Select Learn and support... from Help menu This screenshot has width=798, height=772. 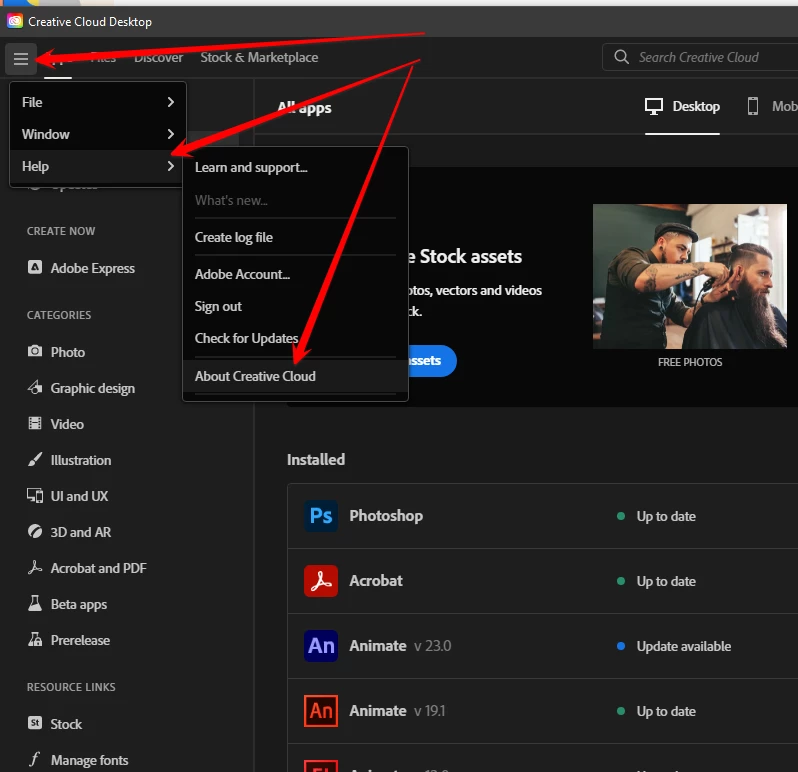tap(251, 167)
